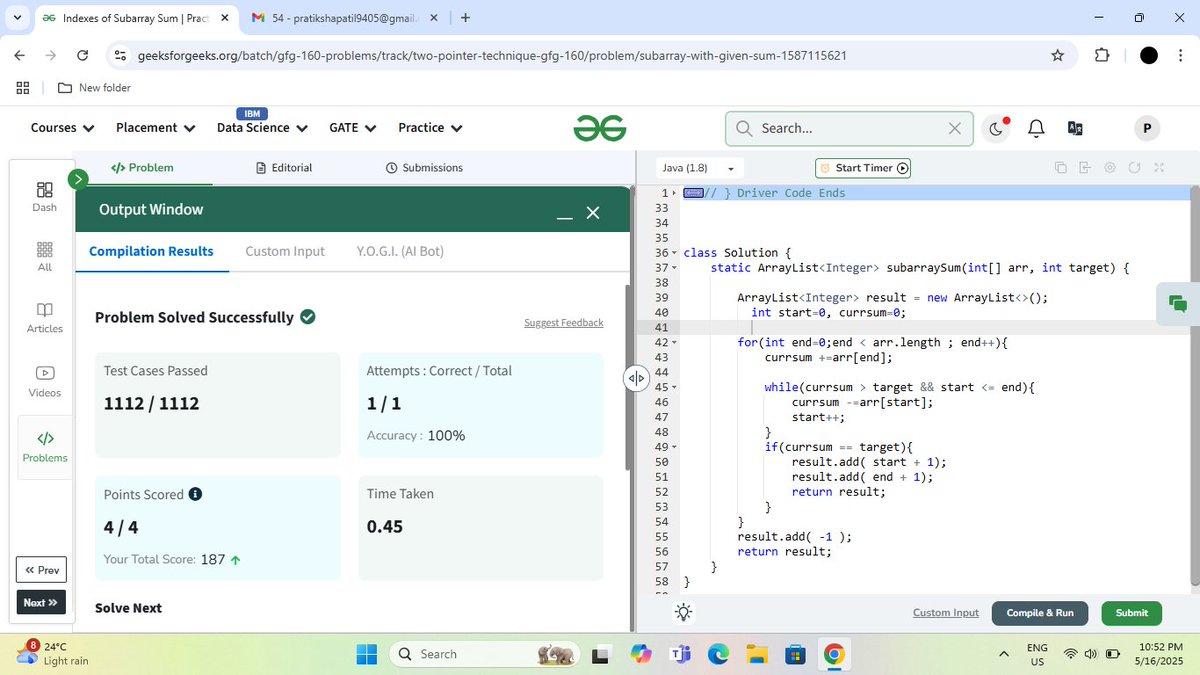Open Custom Input link below the editor
The image size is (1200, 675).
[946, 613]
